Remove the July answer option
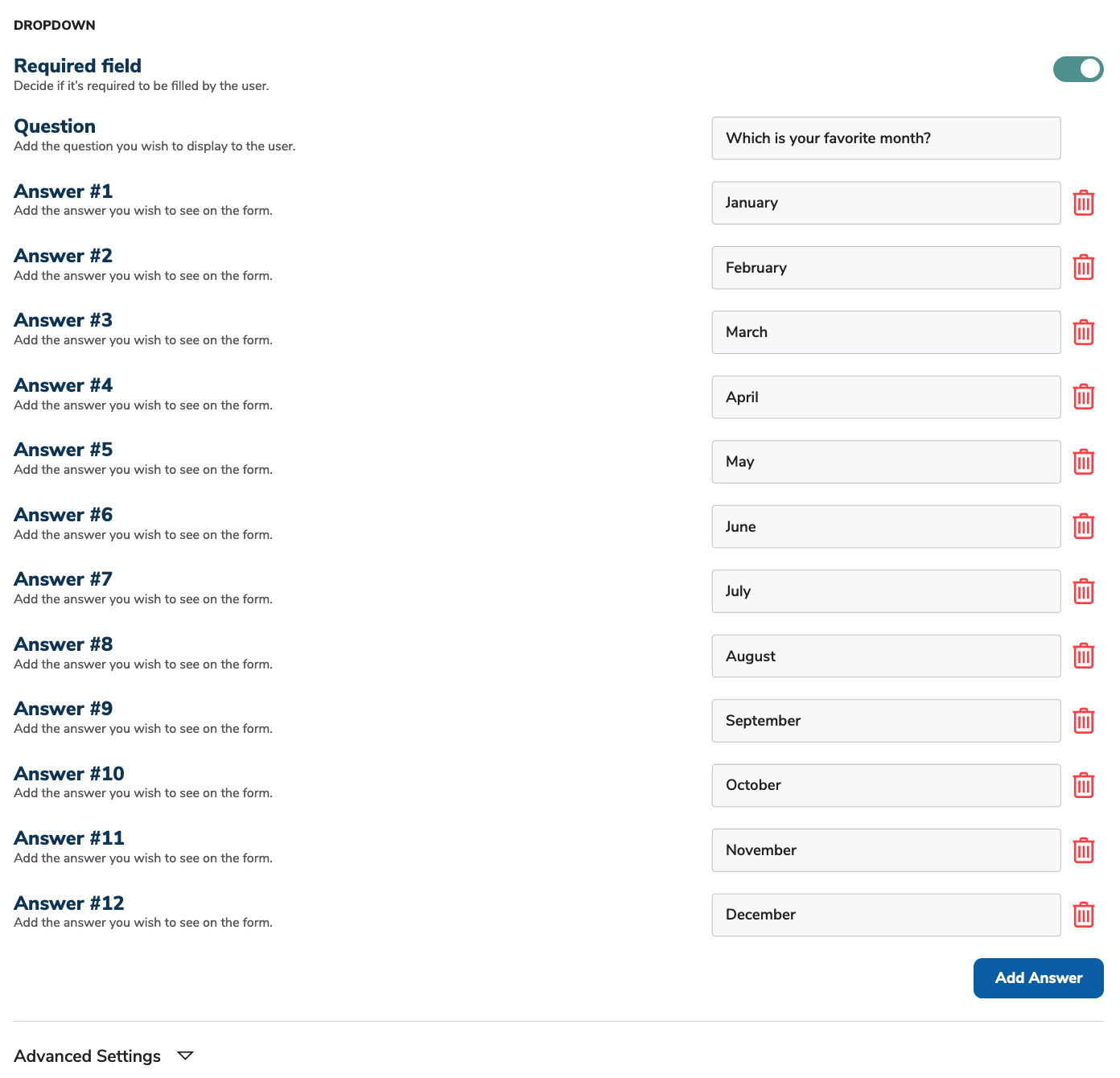1120x1078 pixels. [1083, 591]
